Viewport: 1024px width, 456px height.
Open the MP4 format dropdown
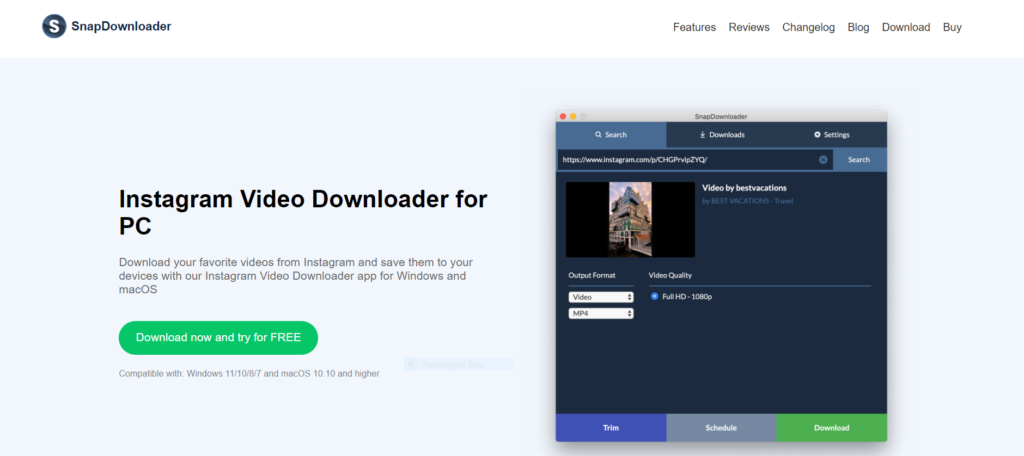click(x=601, y=314)
